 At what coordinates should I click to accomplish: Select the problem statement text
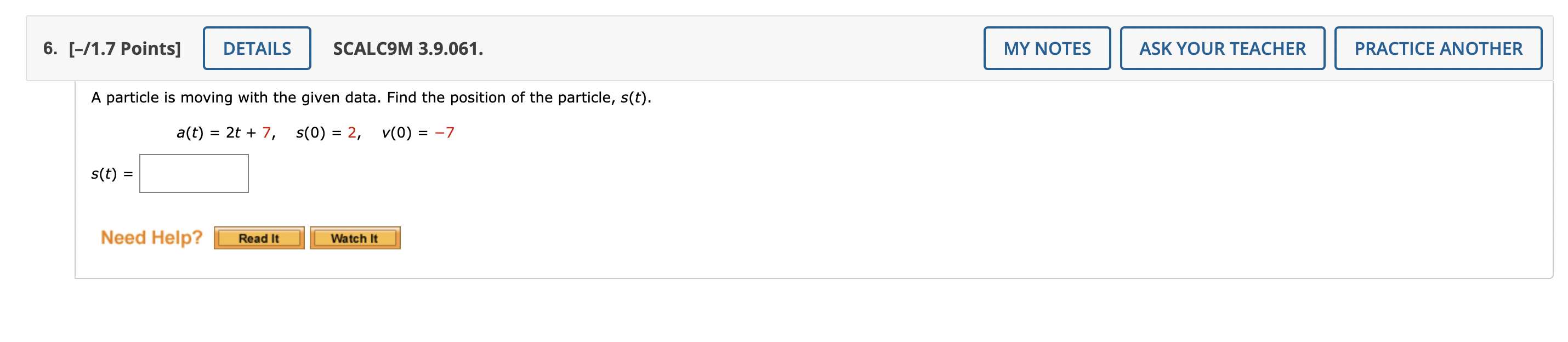pyautogui.click(x=371, y=95)
